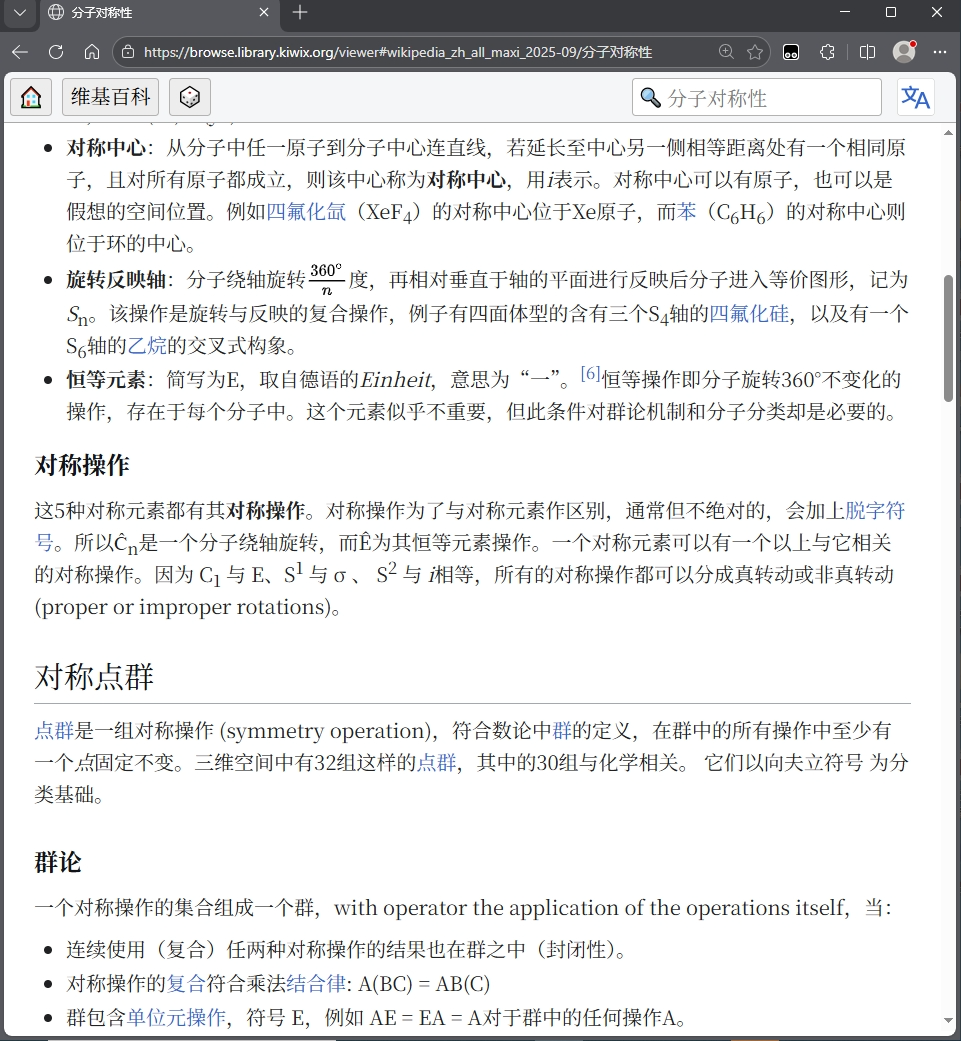Viewport: 961px width, 1041px height.
Task: Click the page vertical scrollbar thumb
Action: pyautogui.click(x=948, y=338)
